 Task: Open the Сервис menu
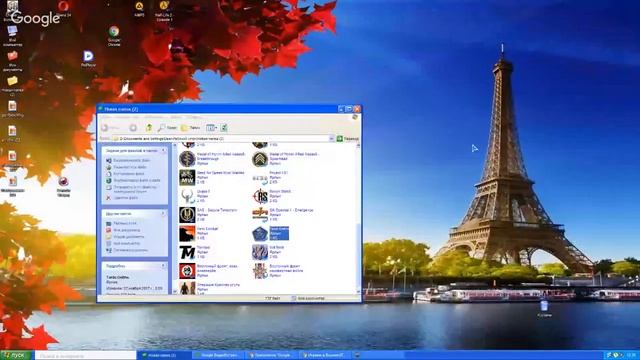tap(176, 117)
